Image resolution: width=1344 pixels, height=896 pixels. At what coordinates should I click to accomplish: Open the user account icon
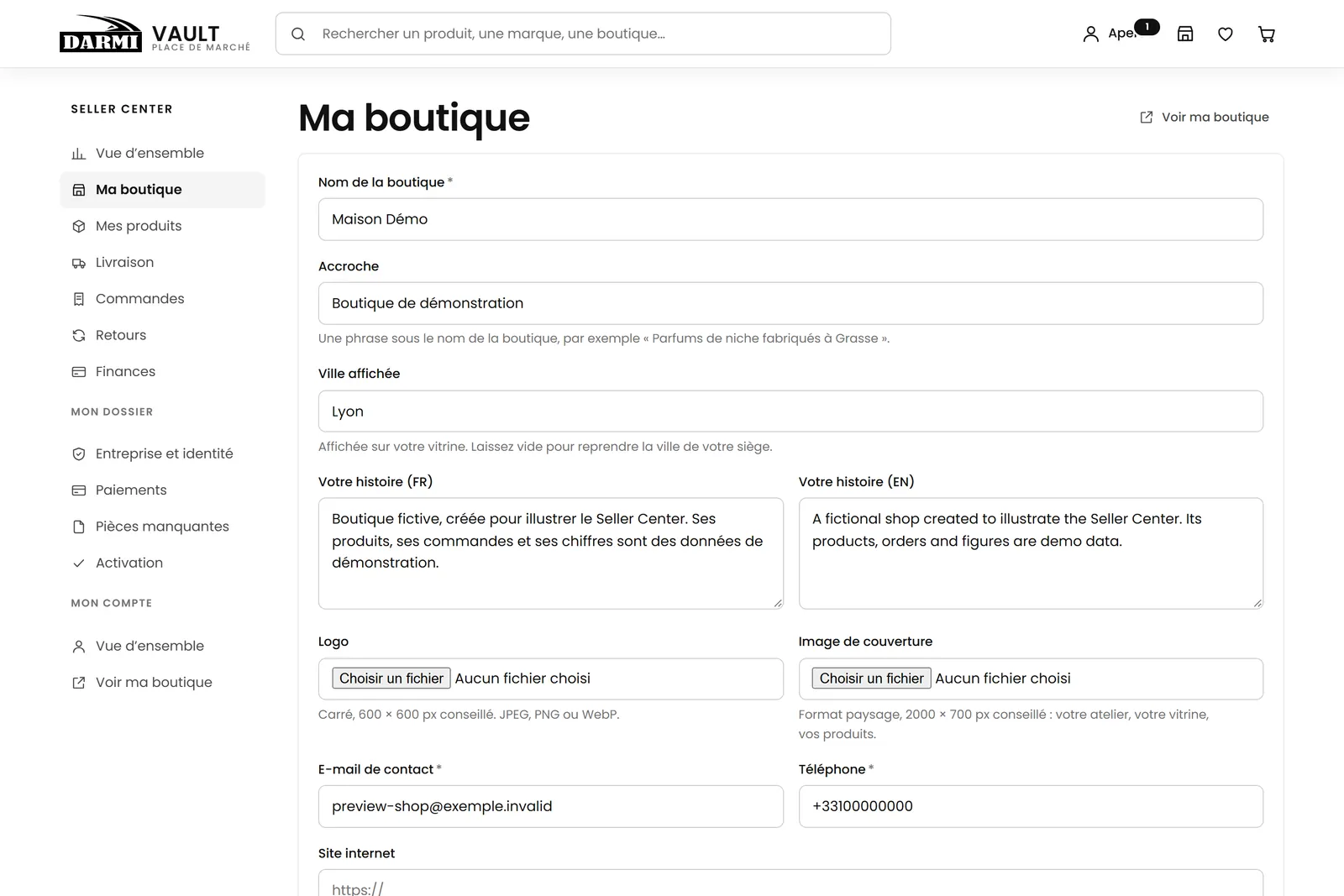pyautogui.click(x=1090, y=34)
